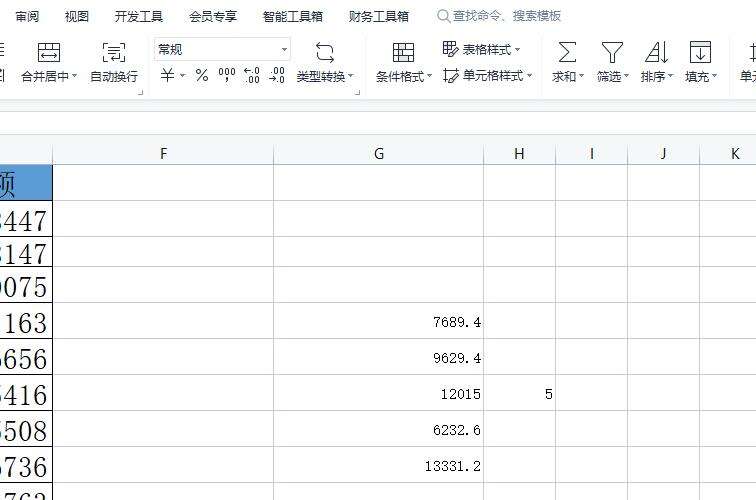Viewport: 756px width, 500px height.
Task: Apply thousands separator style
Action: [227, 75]
